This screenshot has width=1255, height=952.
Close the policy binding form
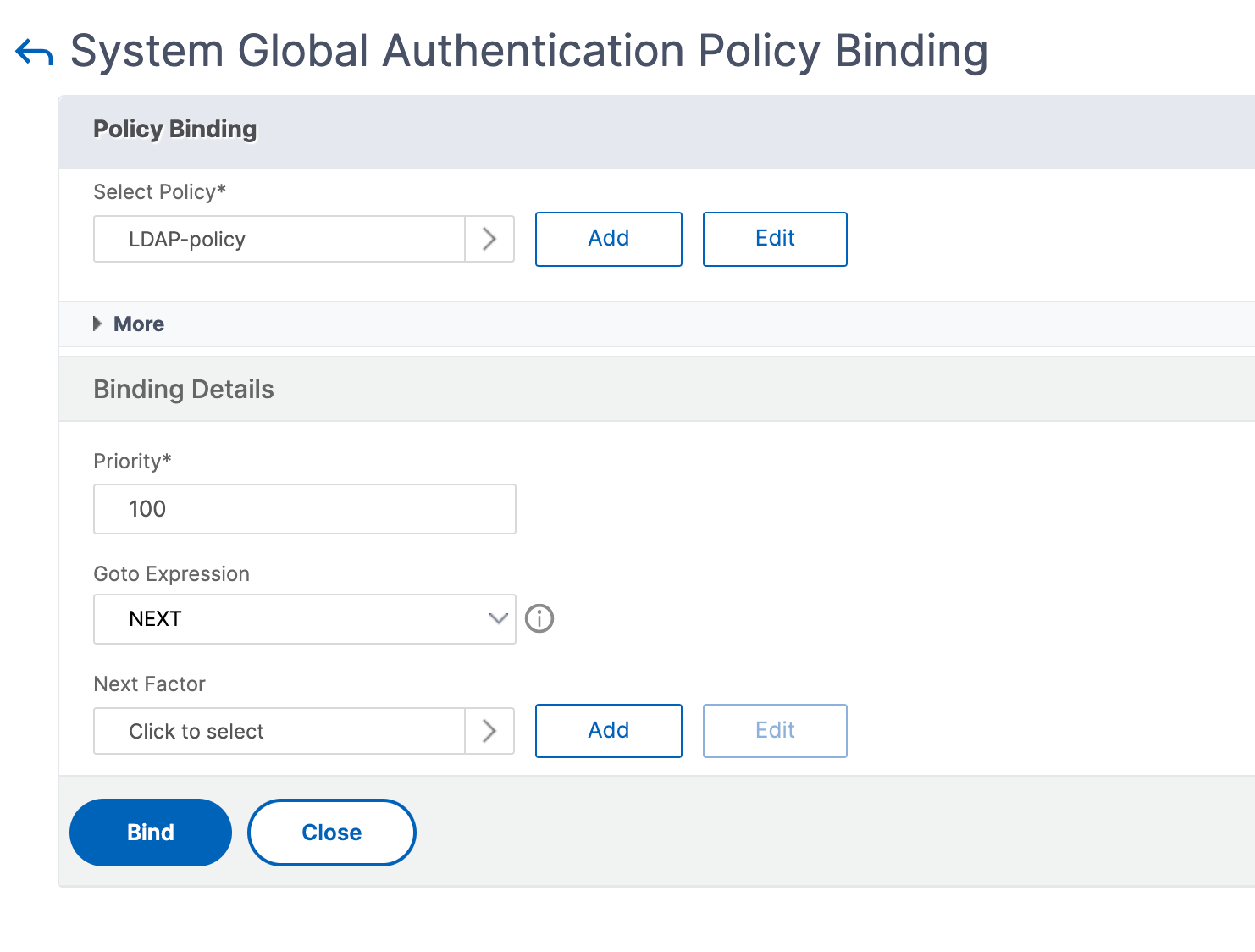point(332,833)
